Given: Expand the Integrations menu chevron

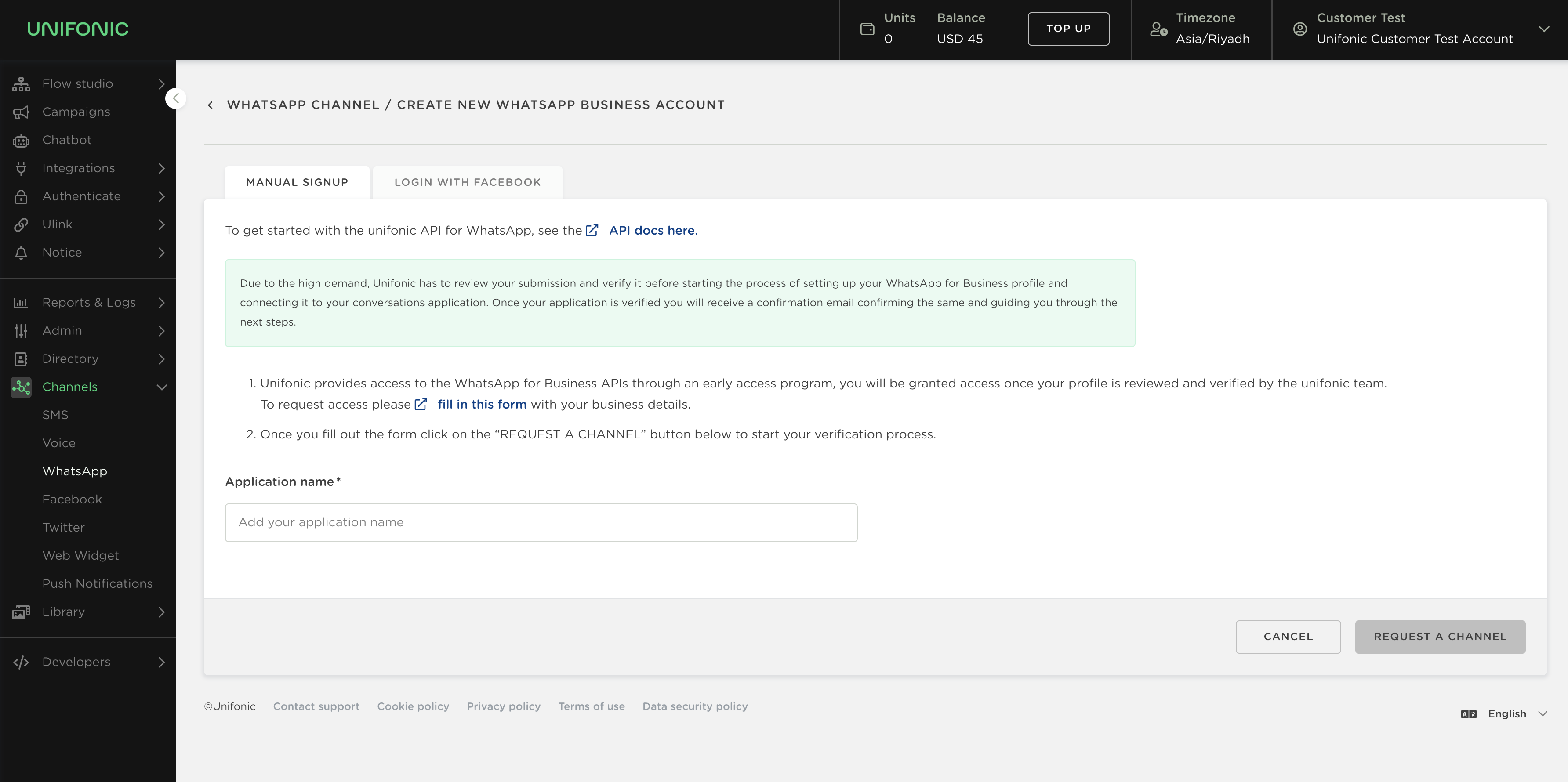Looking at the screenshot, I should 161,169.
